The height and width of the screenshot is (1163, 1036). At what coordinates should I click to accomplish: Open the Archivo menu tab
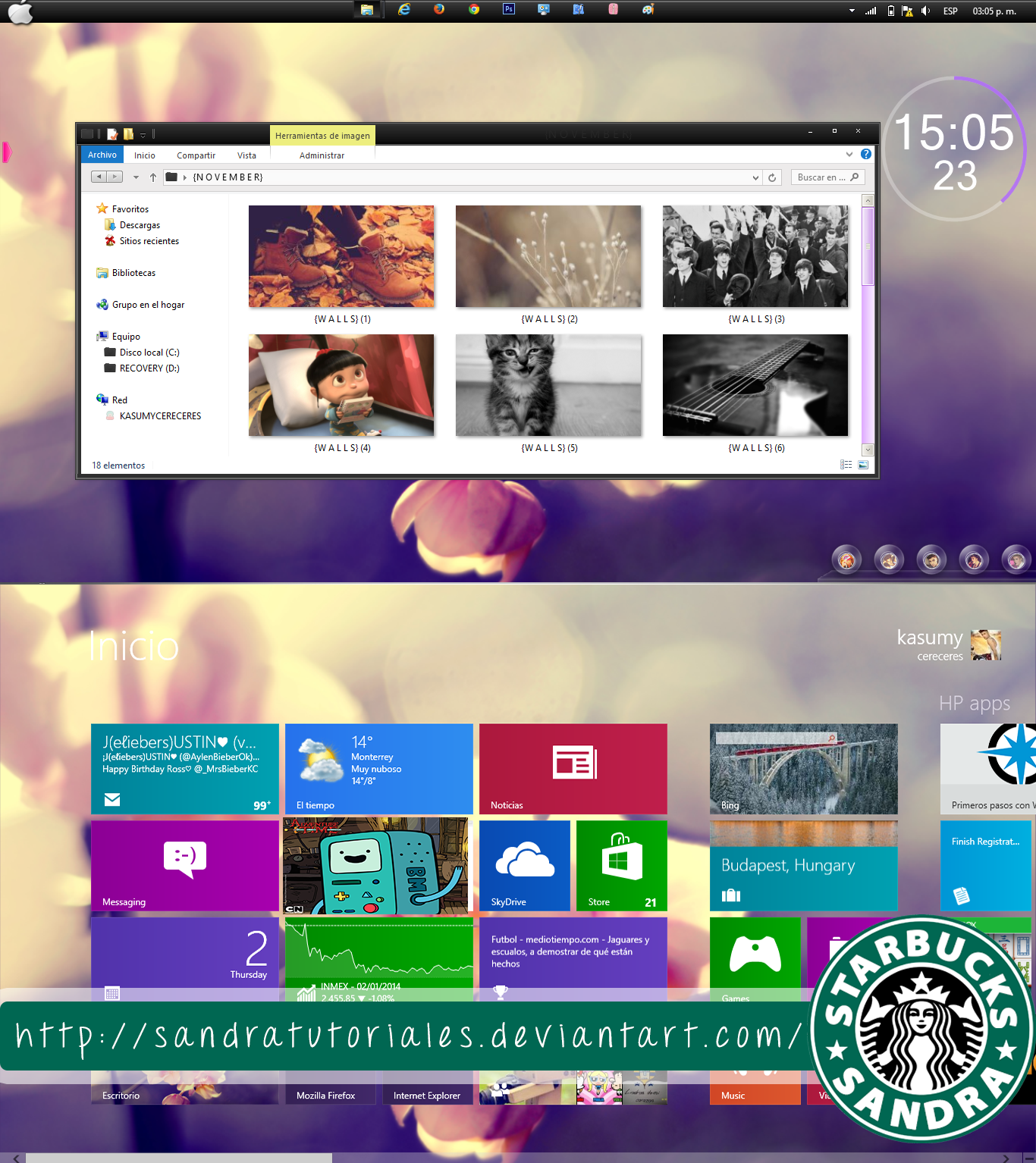(x=102, y=155)
